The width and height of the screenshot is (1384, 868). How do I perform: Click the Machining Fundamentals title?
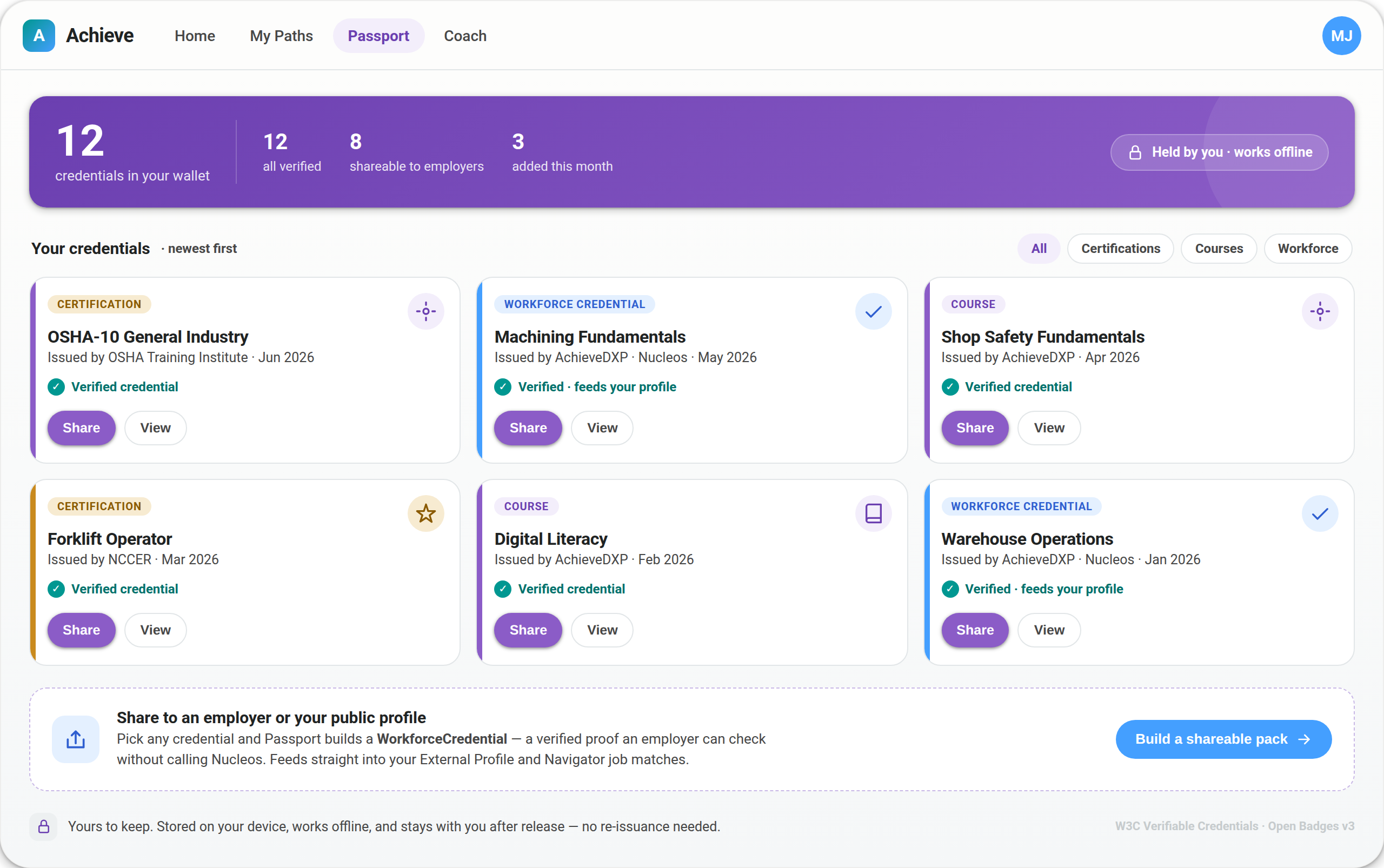590,337
